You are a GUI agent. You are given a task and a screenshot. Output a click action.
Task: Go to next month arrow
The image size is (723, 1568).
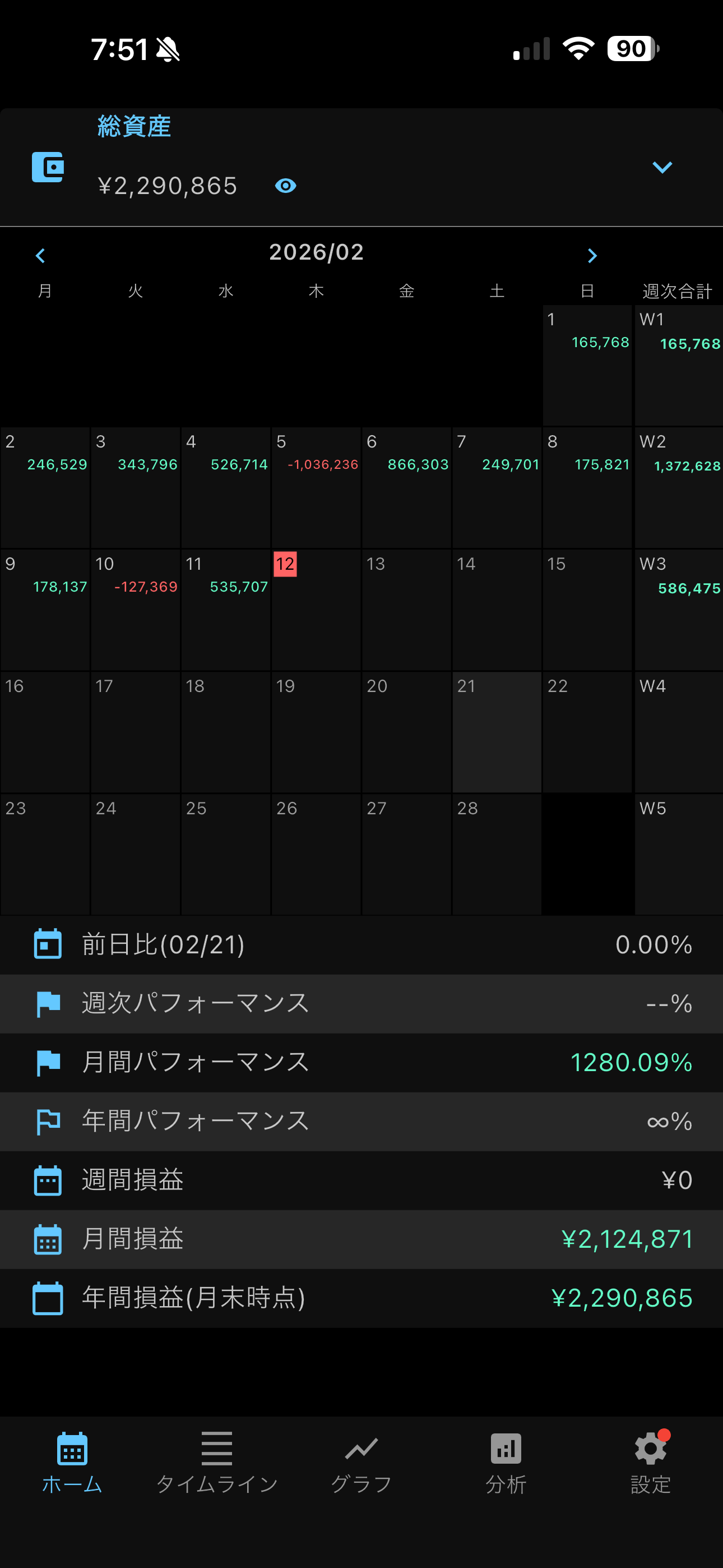pos(591,256)
